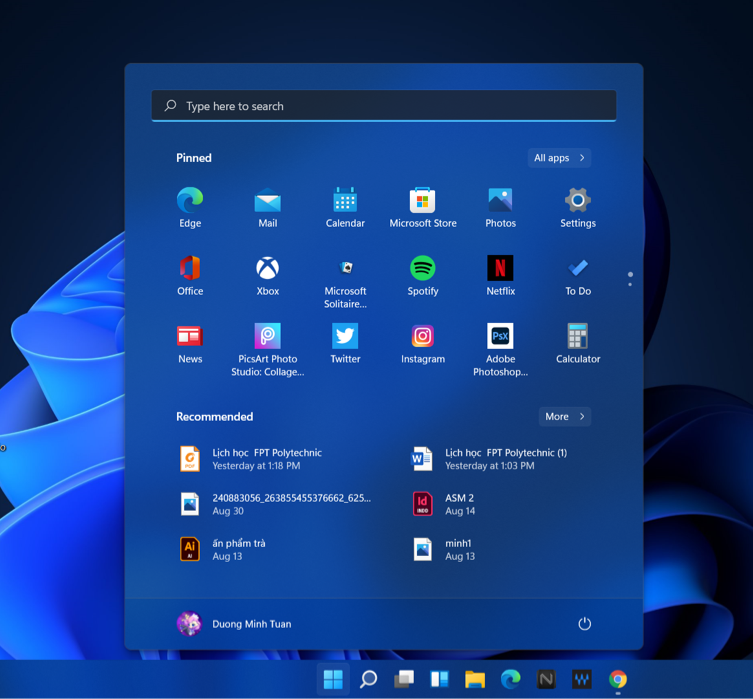Launch Netflix from pinned apps
The height and width of the screenshot is (699, 753).
click(x=500, y=269)
